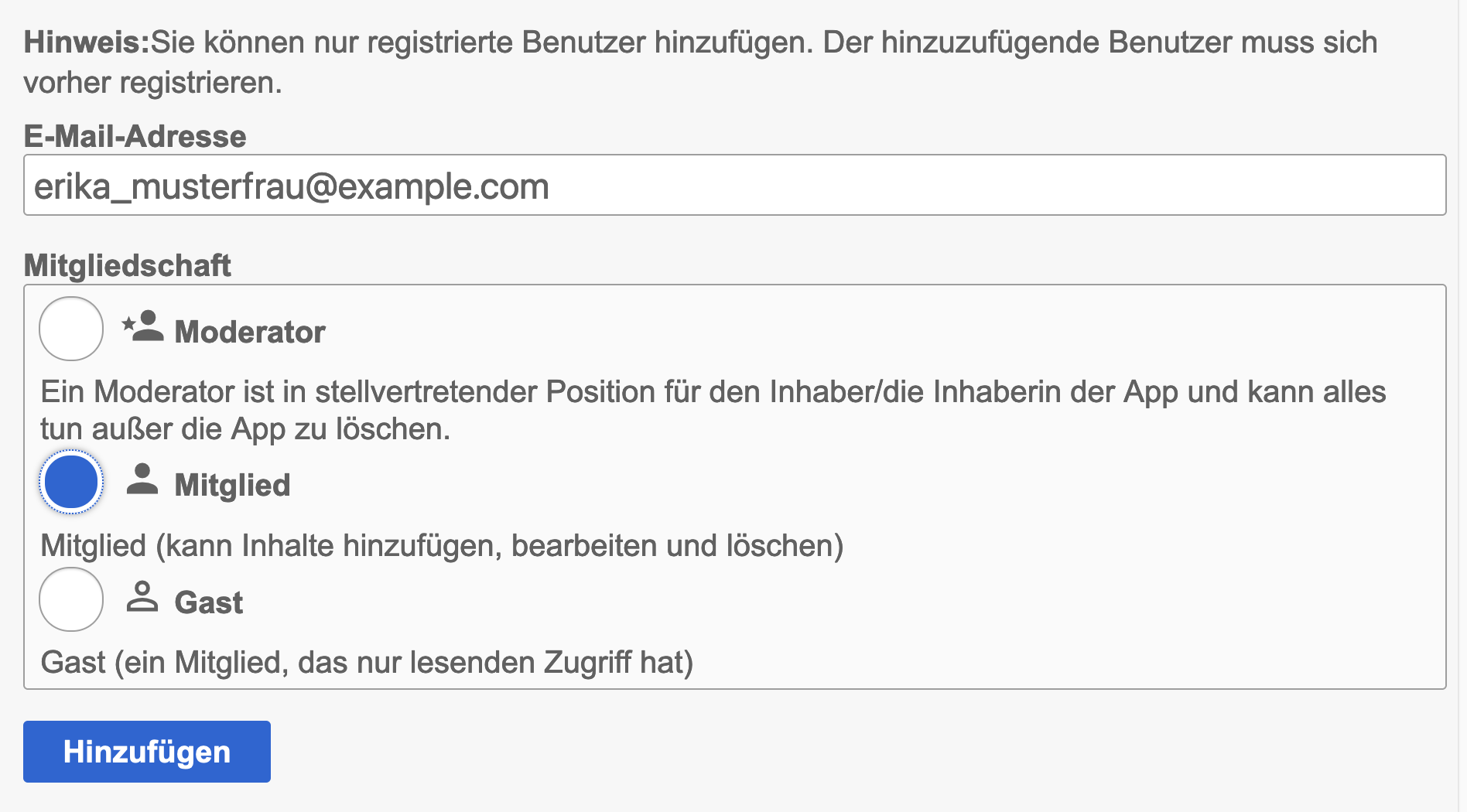Viewport: 1467px width, 812px height.
Task: Click the Mitglied description about editing content
Action: click(442, 546)
